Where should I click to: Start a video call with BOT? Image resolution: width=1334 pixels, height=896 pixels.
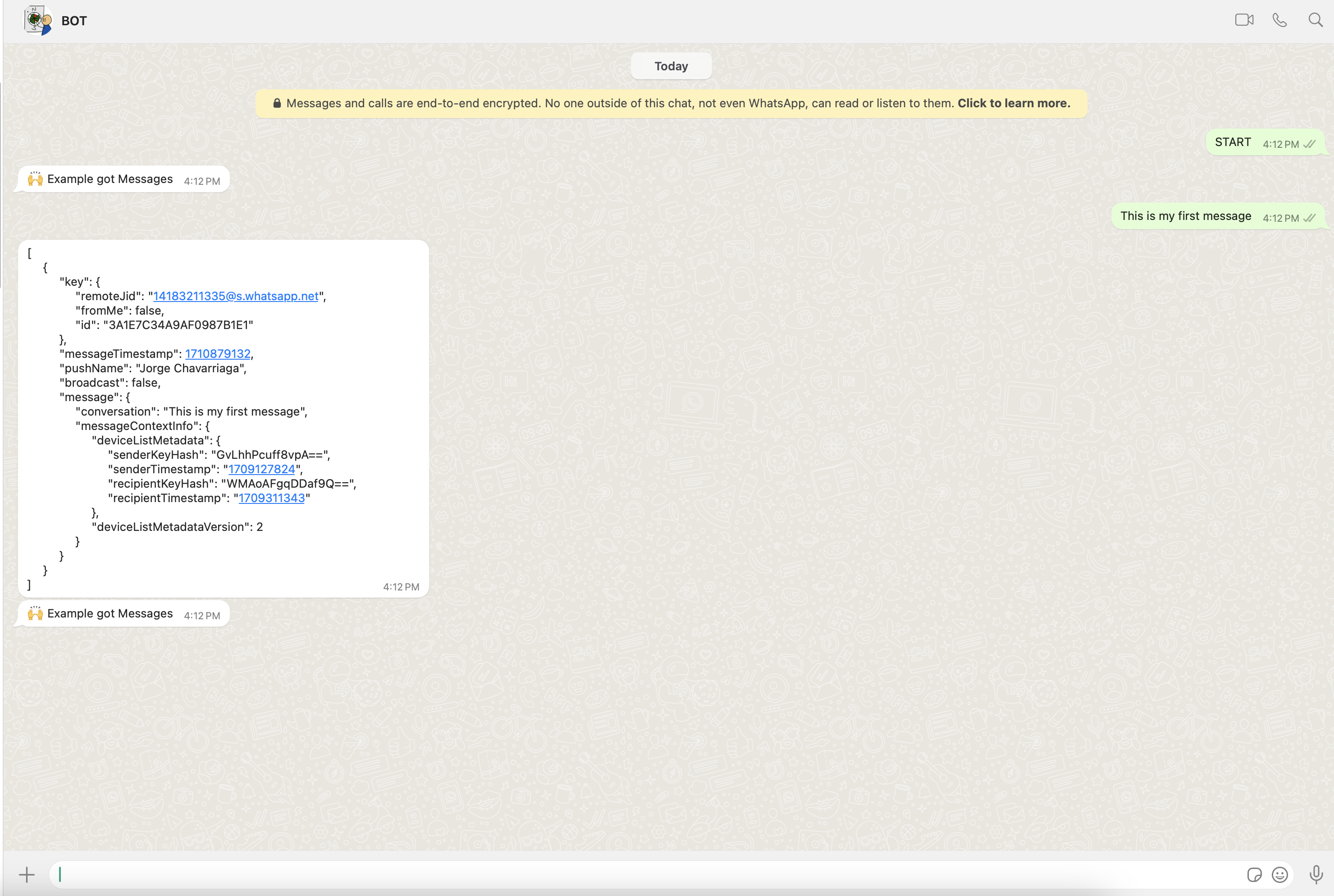coord(1244,20)
